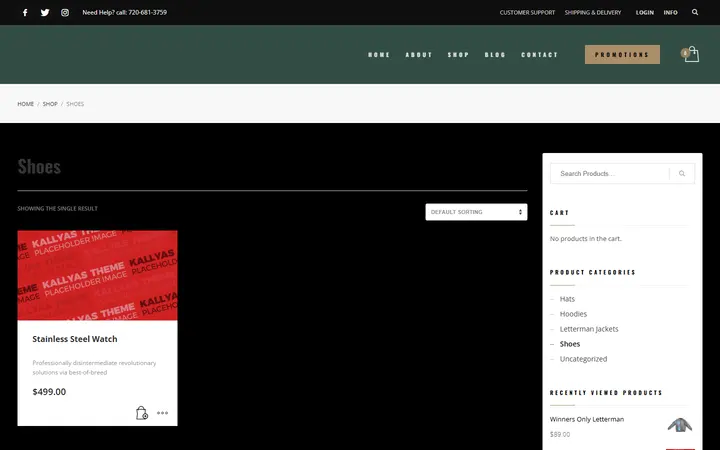
Task: Open the Shop menu item
Action: (x=458, y=55)
